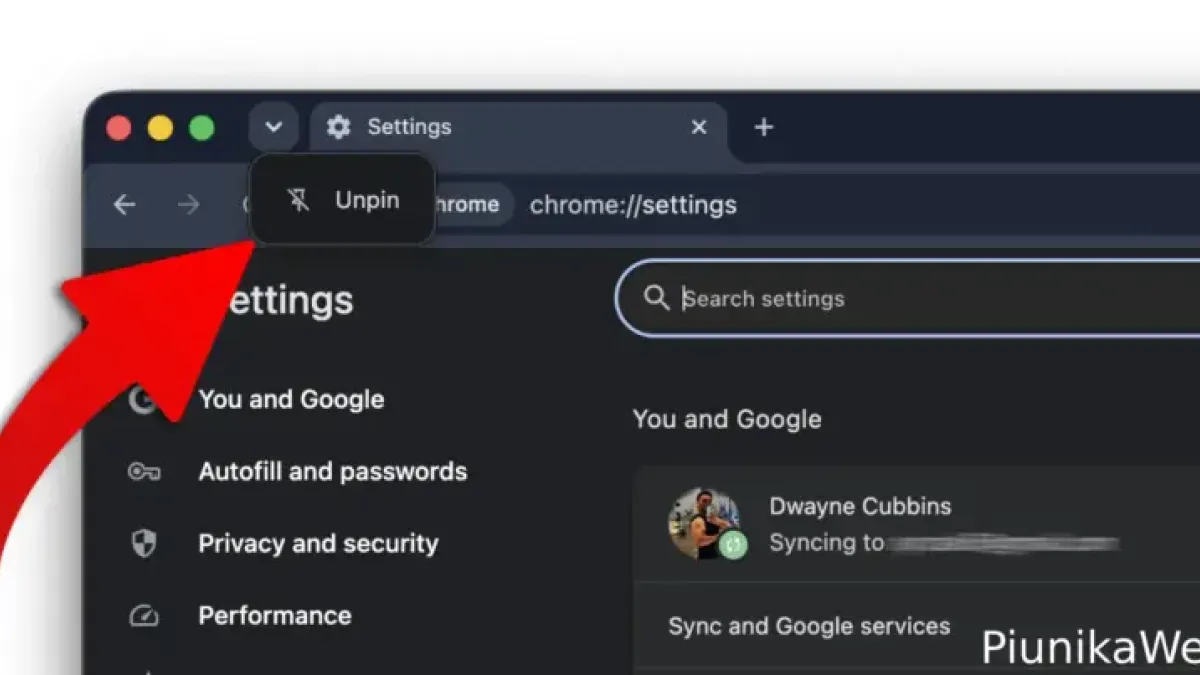Viewport: 1200px width, 675px height.
Task: Go back with the back arrow
Action: point(124,205)
